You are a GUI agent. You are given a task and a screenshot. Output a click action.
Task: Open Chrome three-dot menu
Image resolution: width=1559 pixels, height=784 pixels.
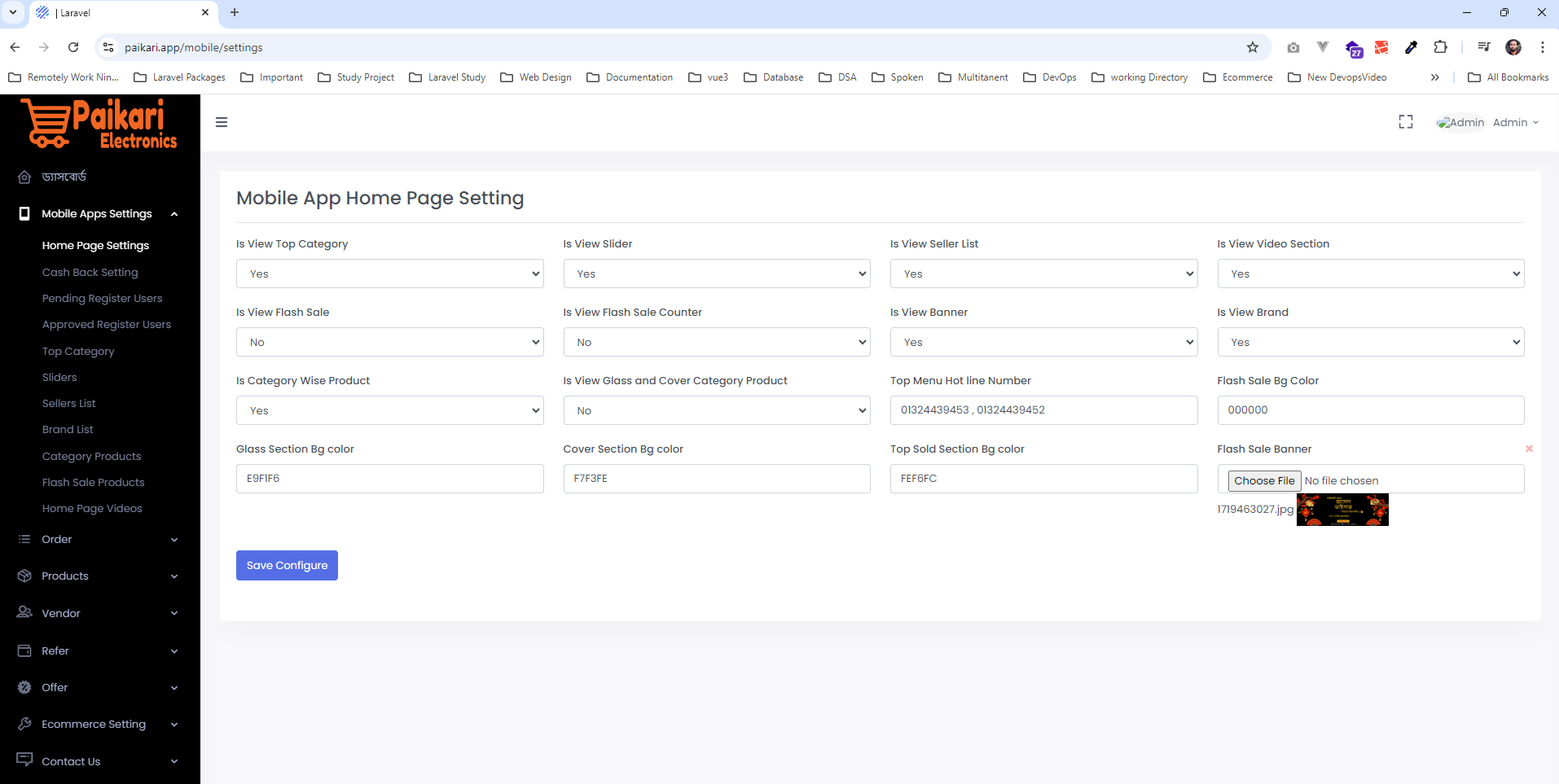(x=1542, y=47)
